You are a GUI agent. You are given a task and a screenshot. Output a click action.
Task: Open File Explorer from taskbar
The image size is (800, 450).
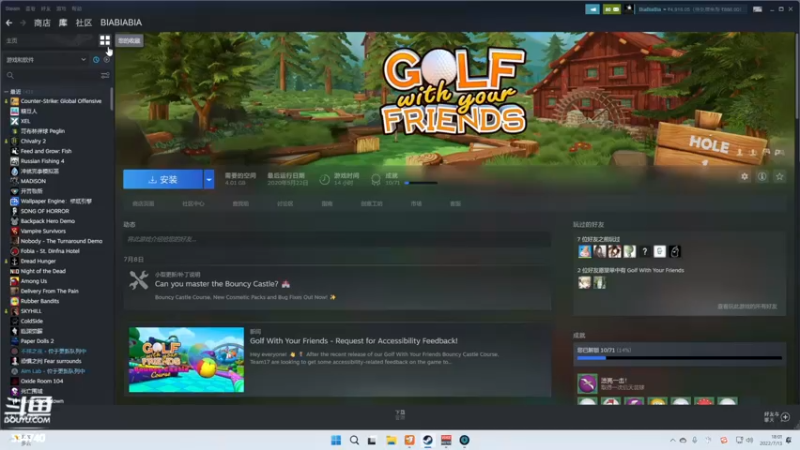391,440
